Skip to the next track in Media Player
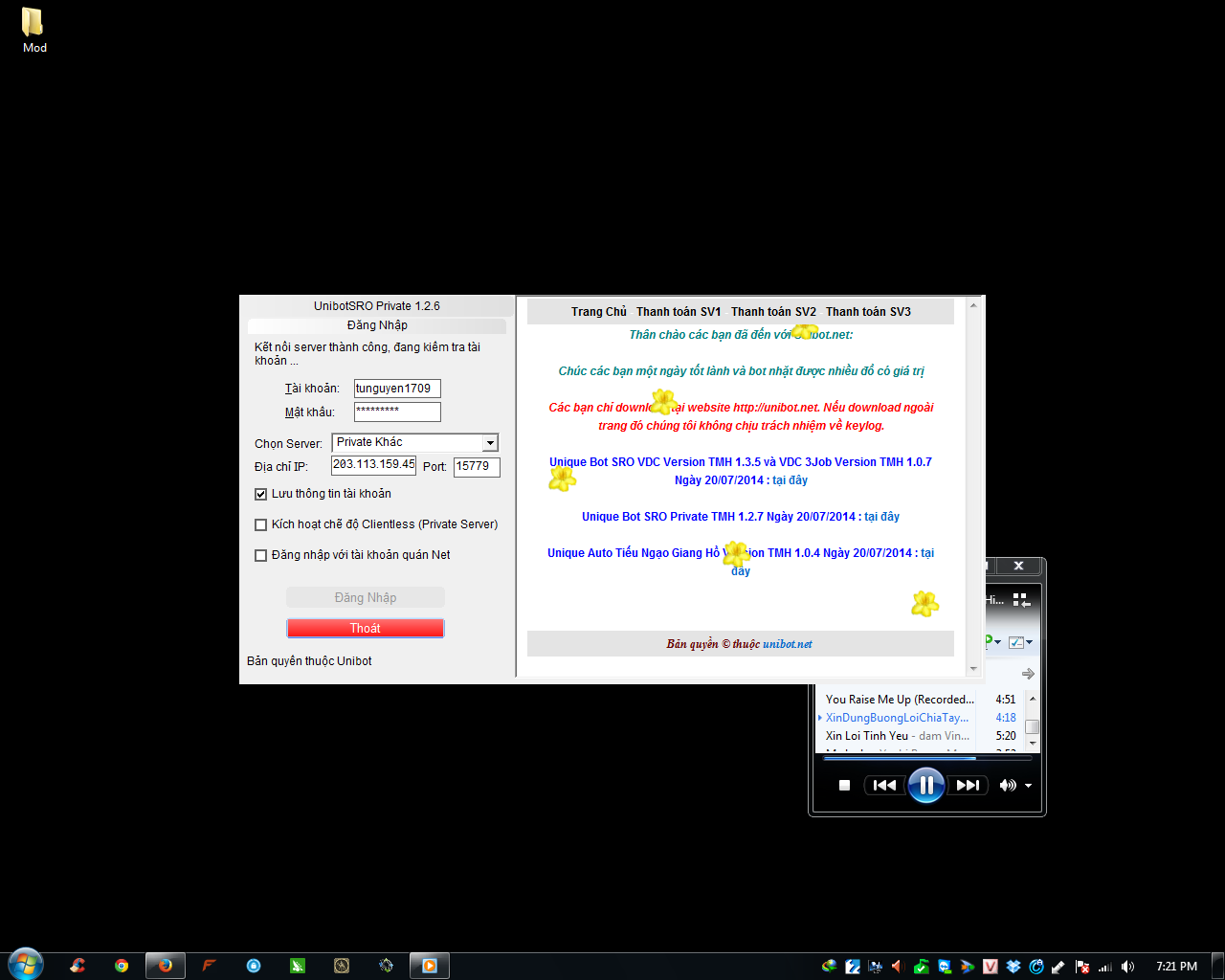This screenshot has height=980, width=1225. [968, 785]
